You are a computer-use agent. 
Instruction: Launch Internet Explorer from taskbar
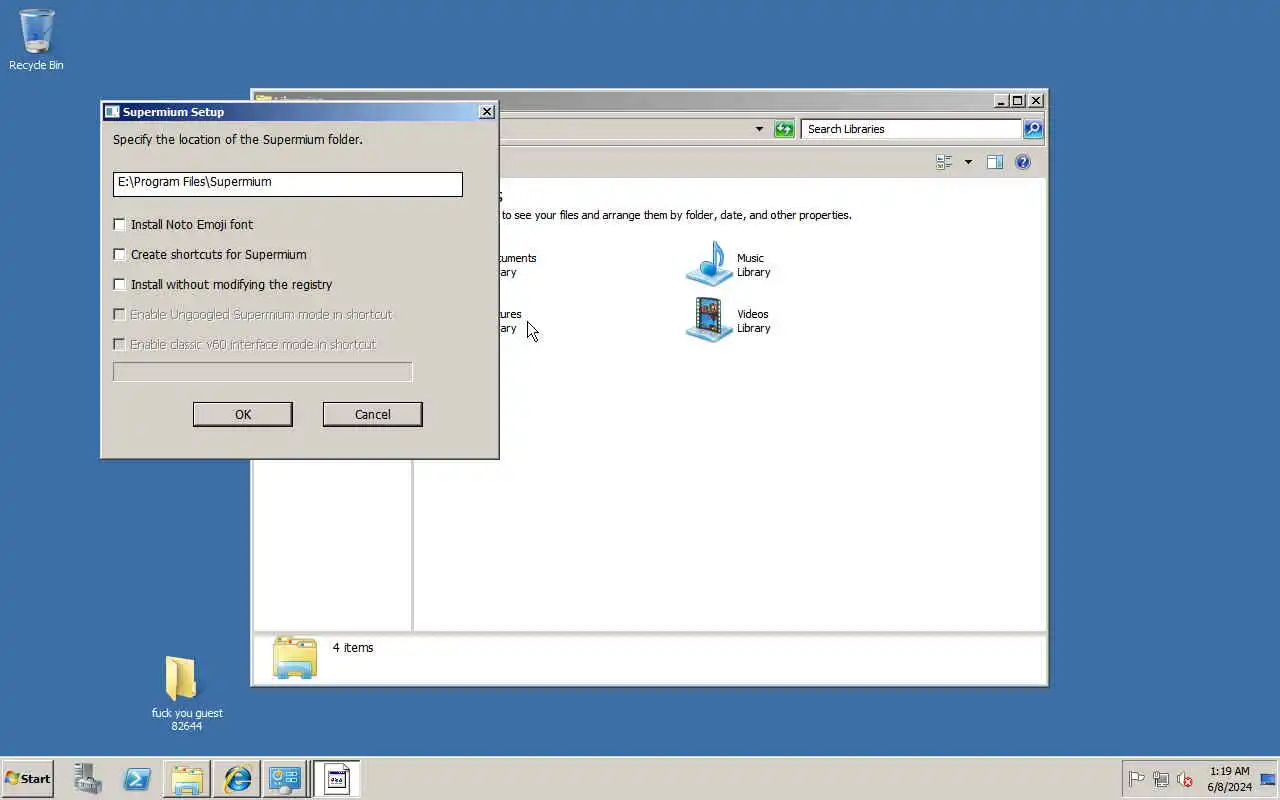pyautogui.click(x=238, y=779)
